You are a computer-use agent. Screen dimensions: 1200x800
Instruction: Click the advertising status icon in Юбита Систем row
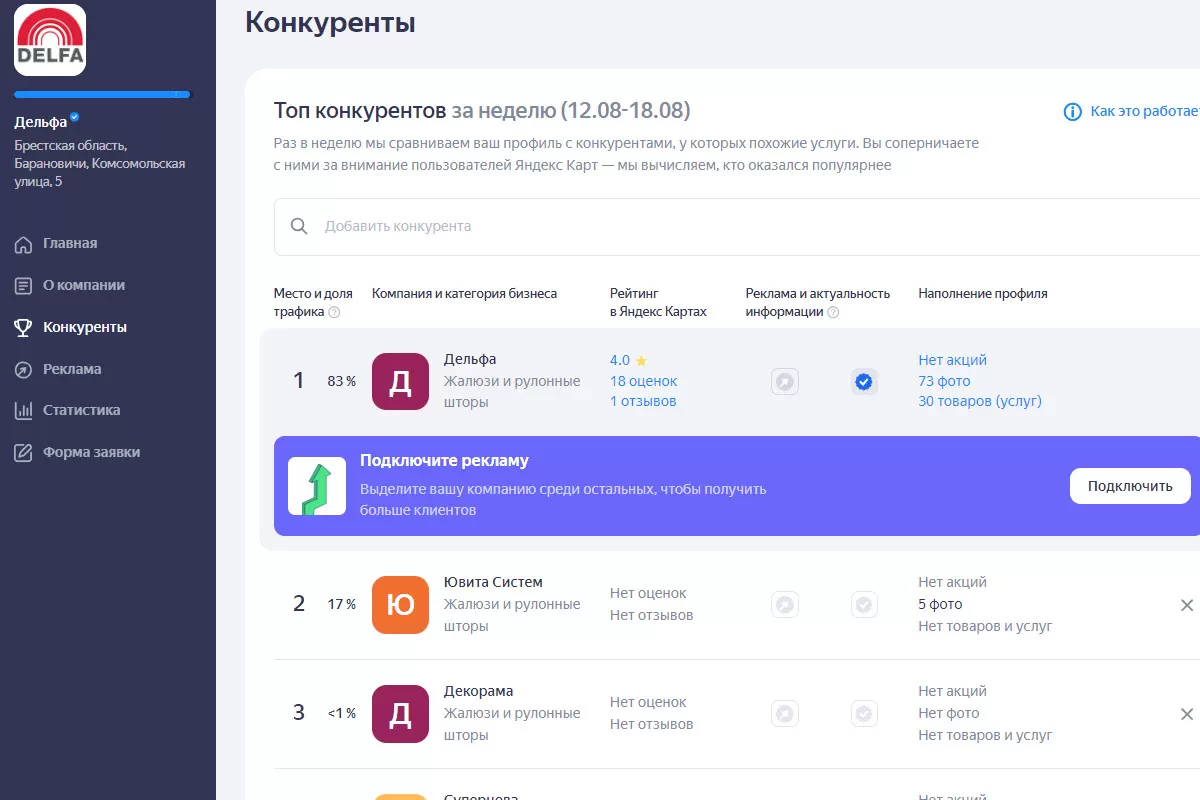pos(785,604)
